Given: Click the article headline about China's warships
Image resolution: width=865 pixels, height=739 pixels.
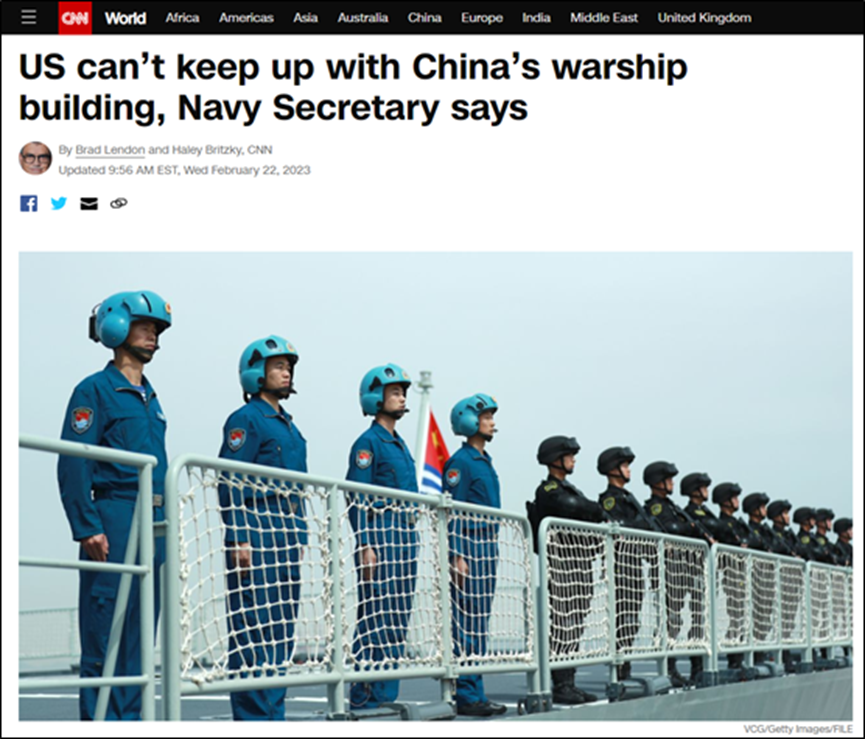Looking at the screenshot, I should point(353,87).
